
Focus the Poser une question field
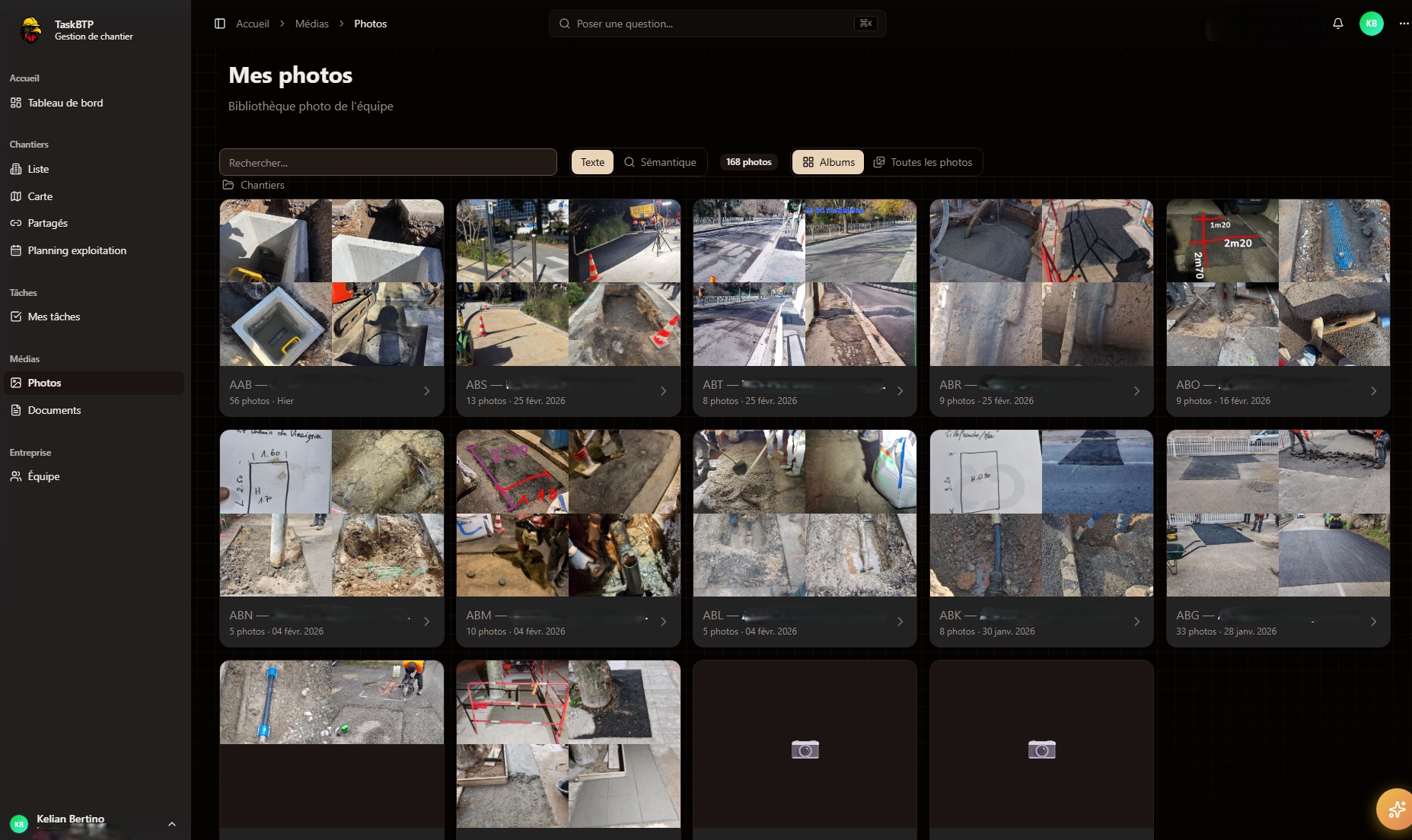point(717,24)
